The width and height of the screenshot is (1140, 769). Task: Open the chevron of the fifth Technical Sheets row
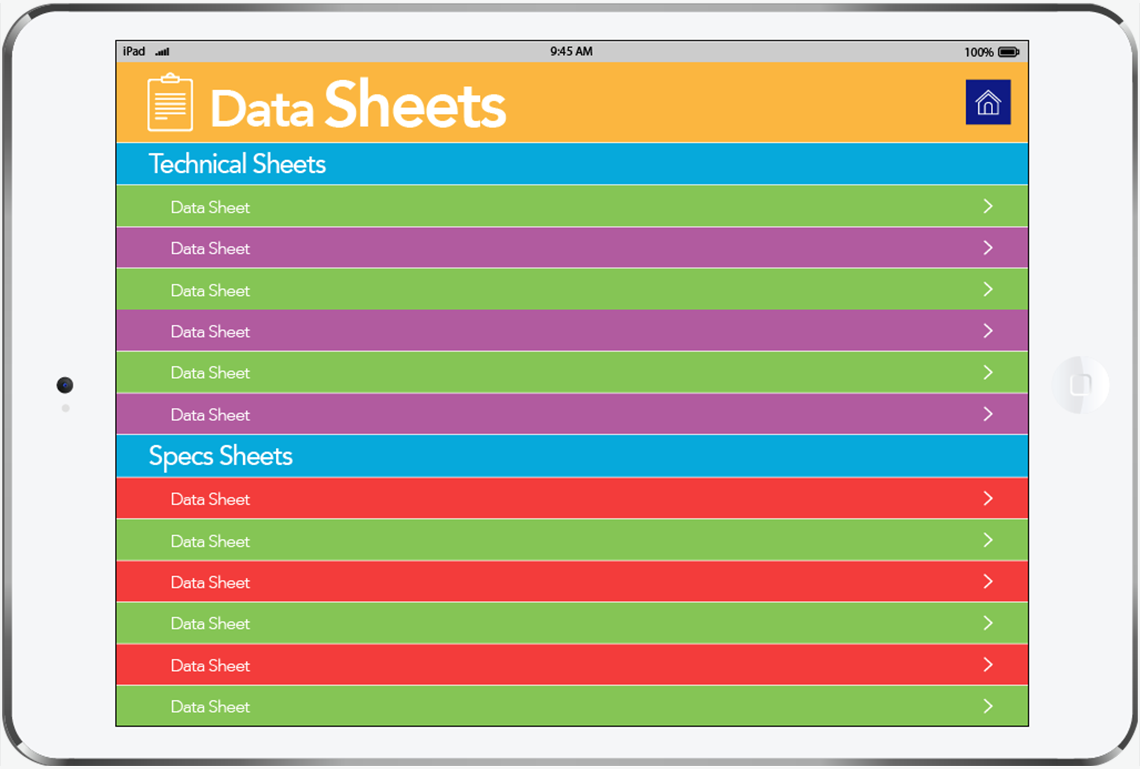tap(988, 372)
